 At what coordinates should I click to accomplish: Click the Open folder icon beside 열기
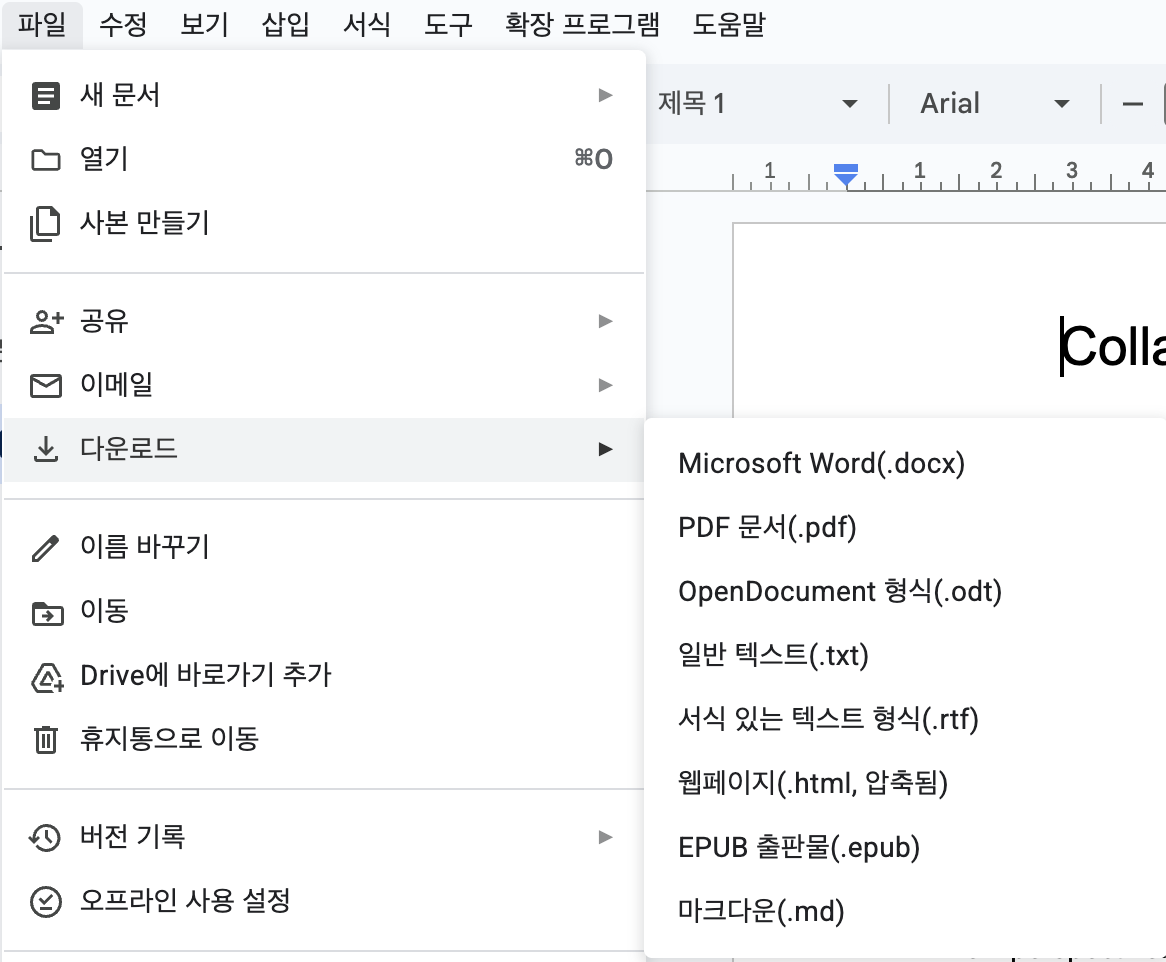tap(44, 159)
